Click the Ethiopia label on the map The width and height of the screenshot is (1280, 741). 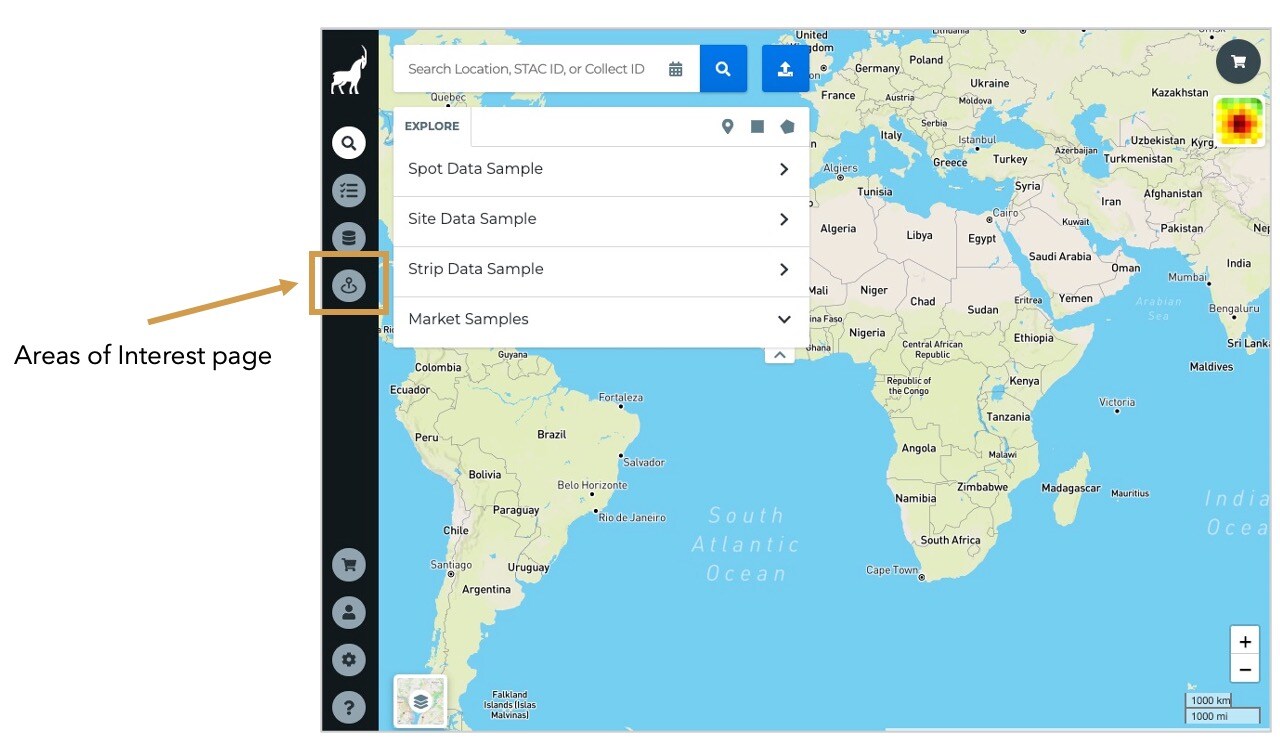1033,337
